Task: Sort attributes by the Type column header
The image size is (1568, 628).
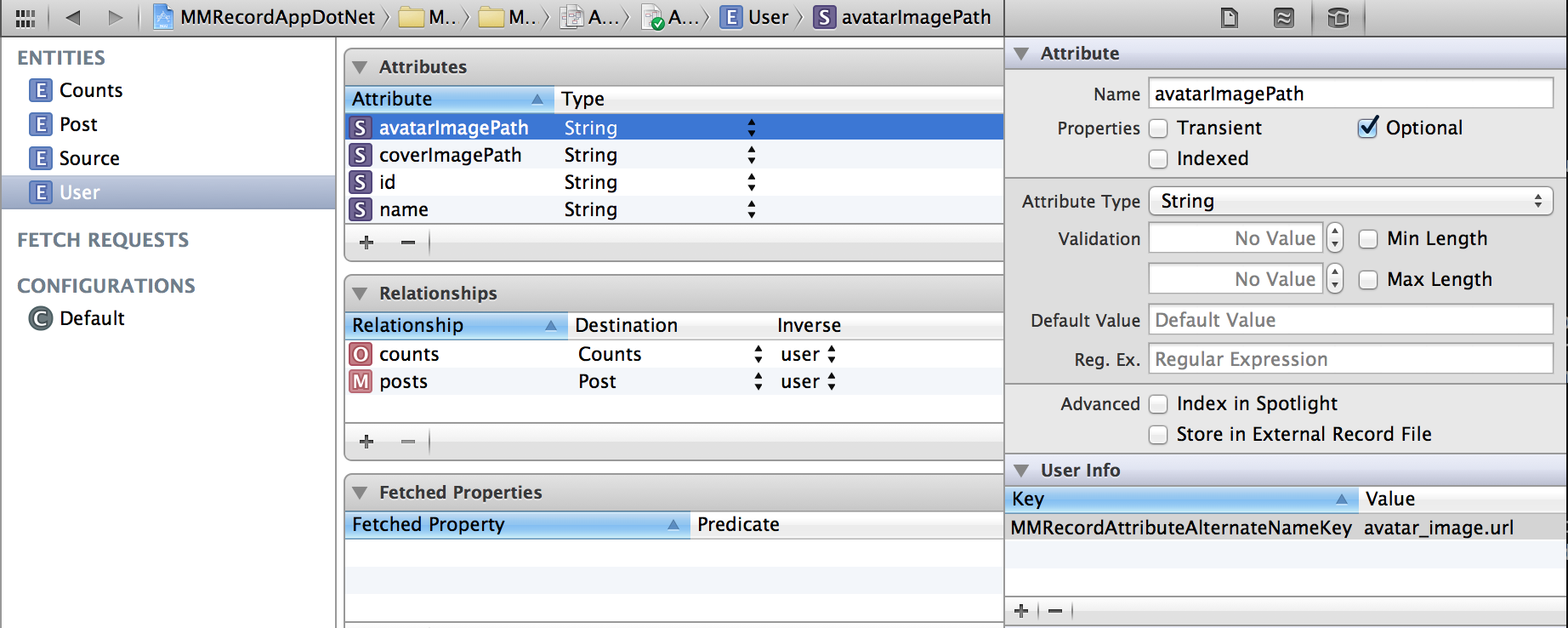Action: coord(583,100)
